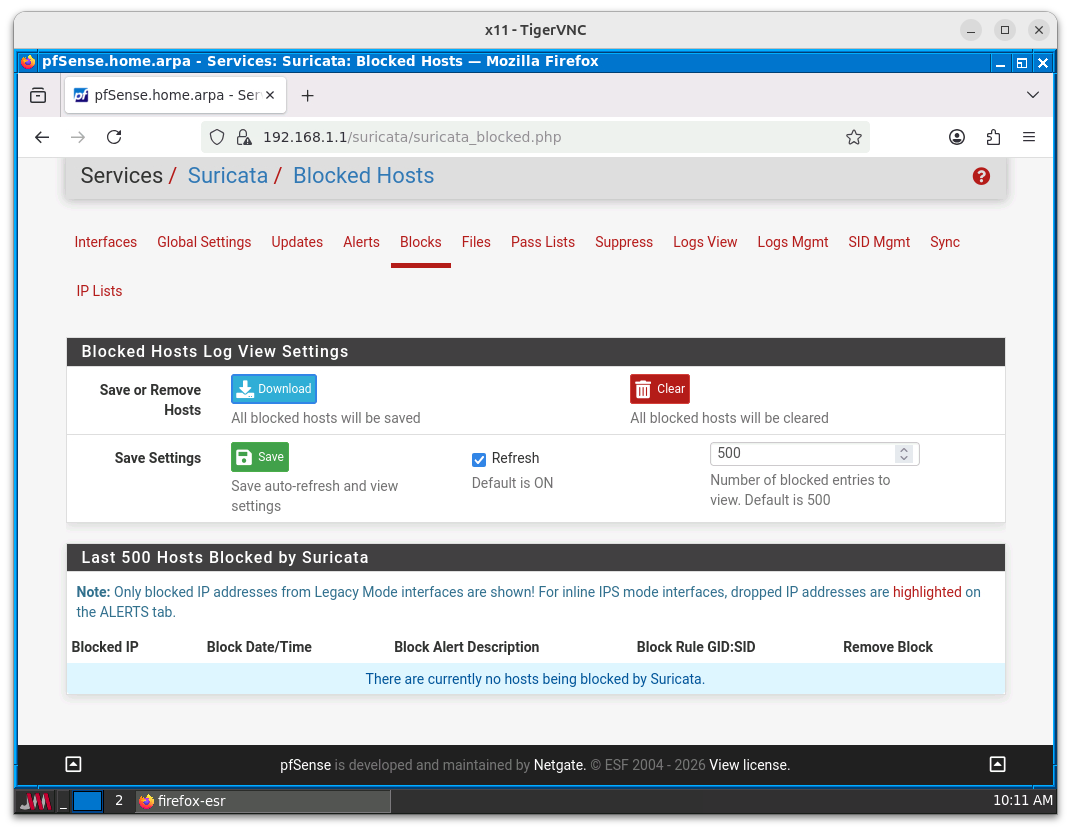The height and width of the screenshot is (831, 1071).
Task: Open the Pass Lists tab
Action: click(543, 242)
